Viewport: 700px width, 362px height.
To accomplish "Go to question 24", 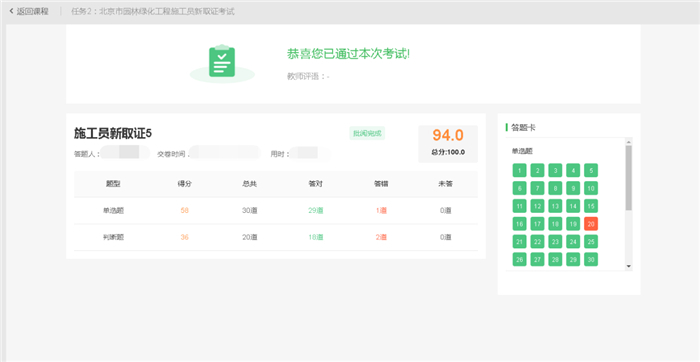I will pyautogui.click(x=573, y=242).
